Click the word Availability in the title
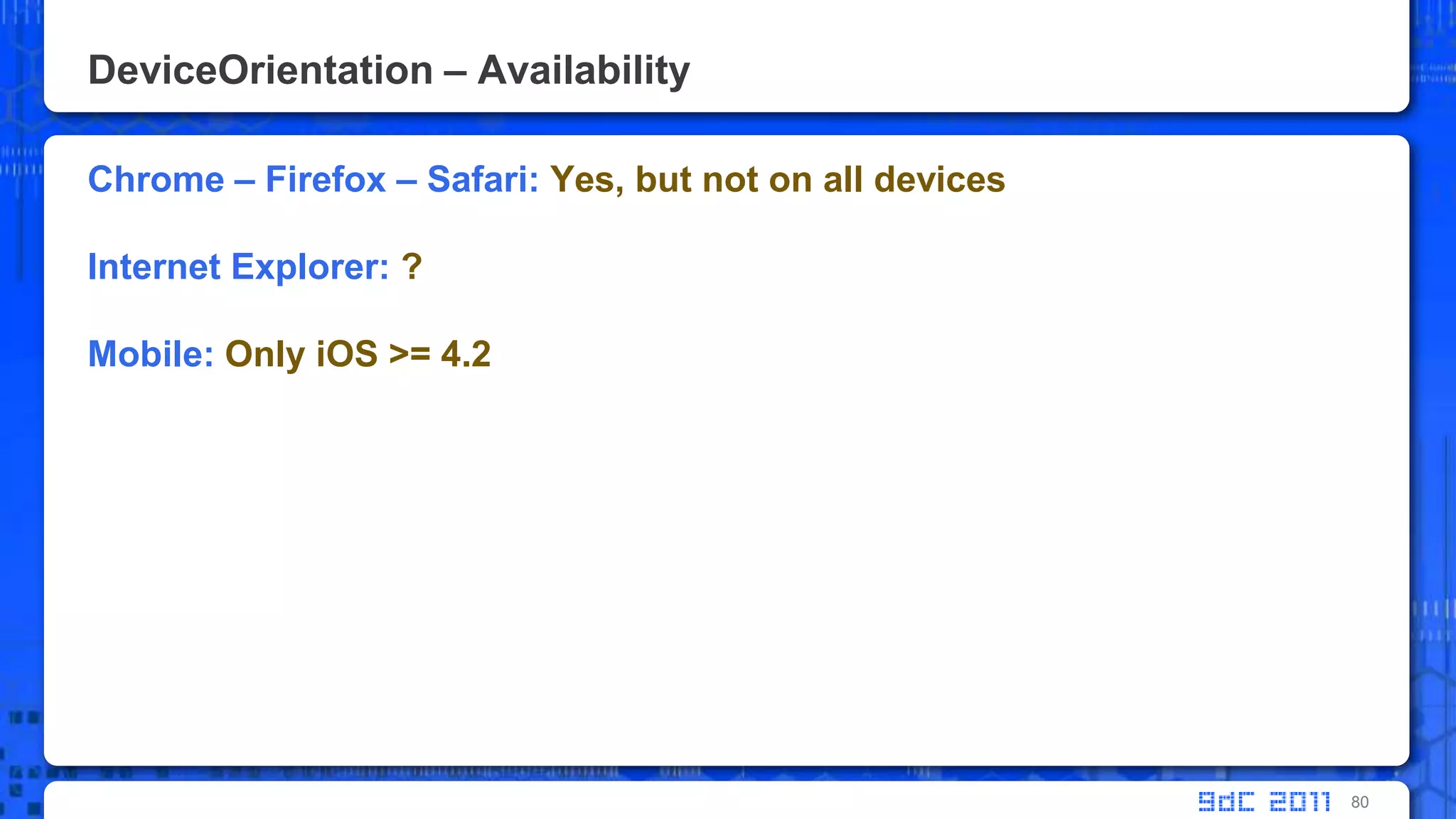 584,71
